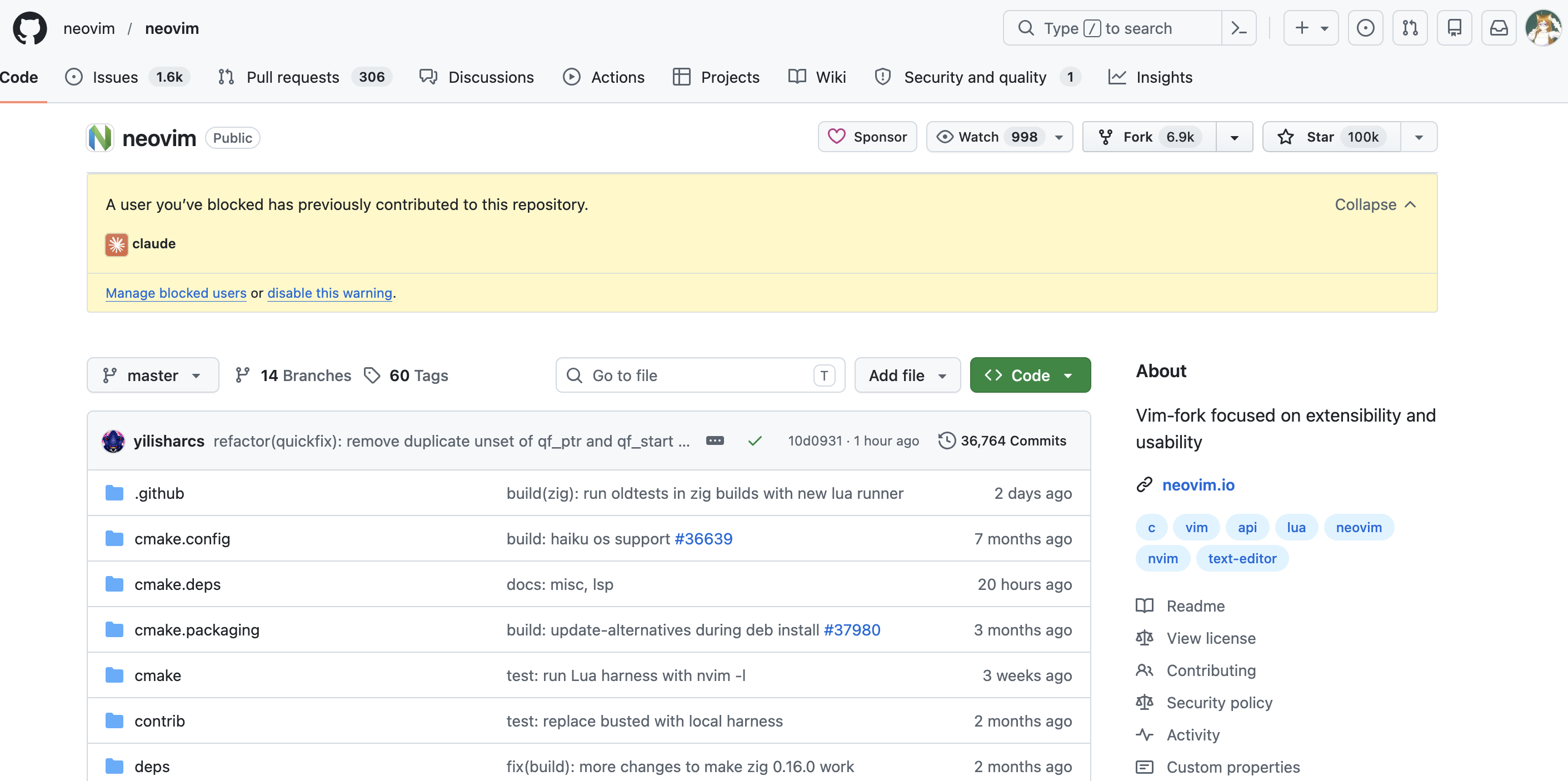
Task: Switch to the Projects tab
Action: coord(716,77)
